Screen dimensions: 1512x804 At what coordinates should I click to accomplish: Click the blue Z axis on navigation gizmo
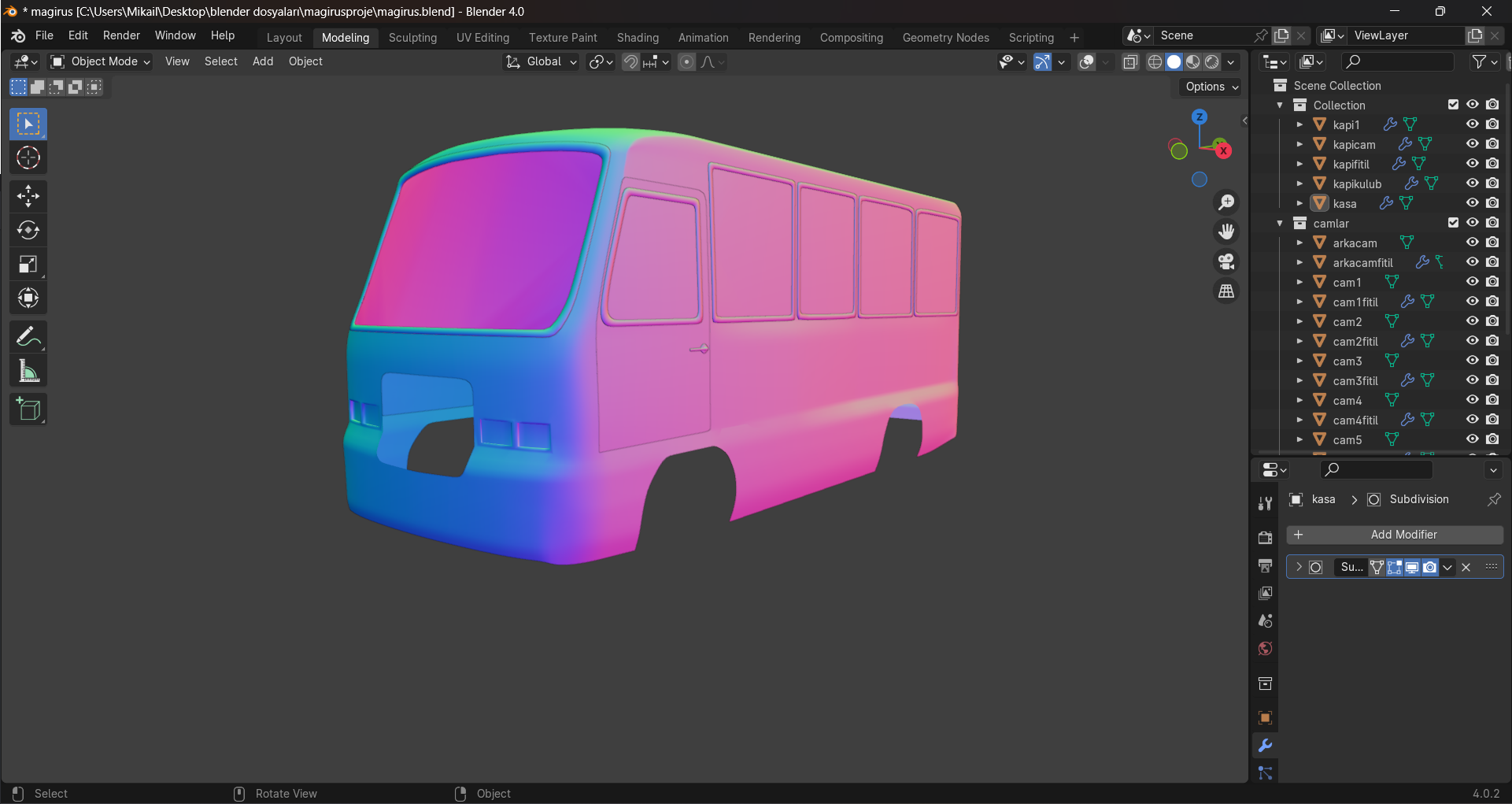point(1200,117)
